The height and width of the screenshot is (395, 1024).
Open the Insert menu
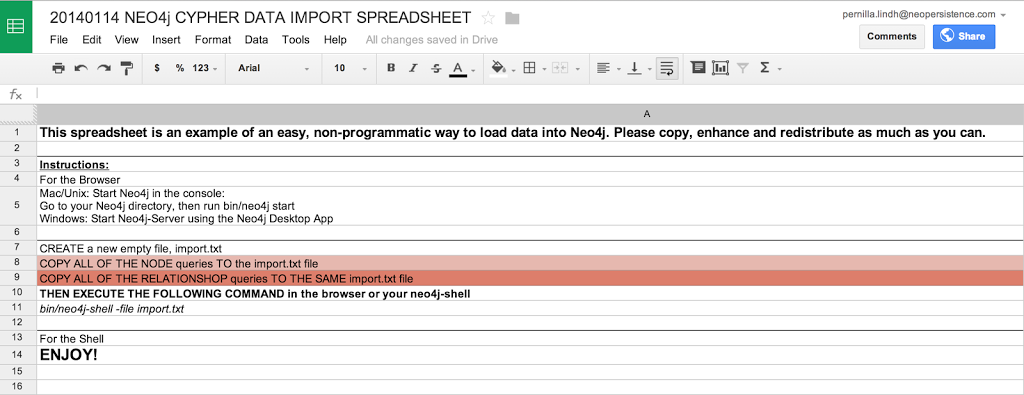167,40
